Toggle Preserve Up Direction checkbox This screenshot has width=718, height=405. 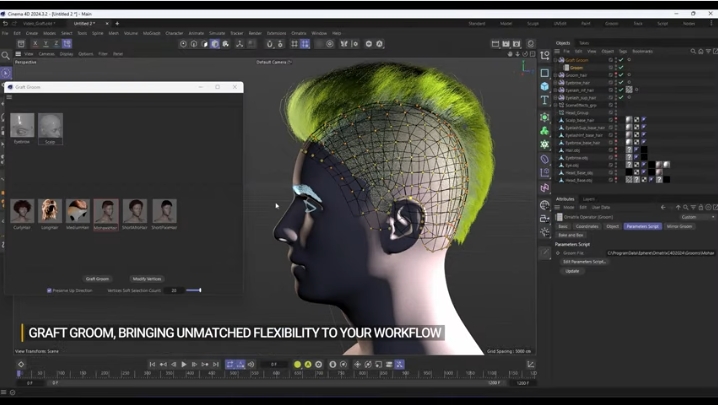pyautogui.click(x=50, y=291)
